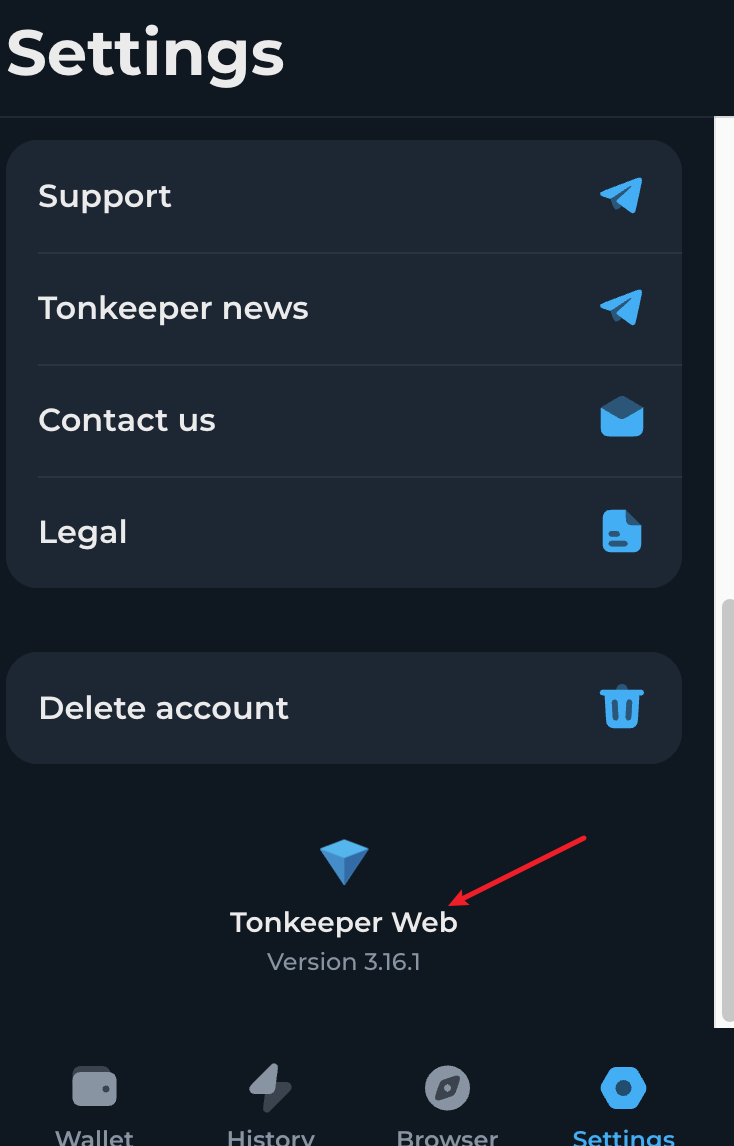Click the vertical scrollbar thumb
This screenshot has width=734, height=1146.
(727, 810)
